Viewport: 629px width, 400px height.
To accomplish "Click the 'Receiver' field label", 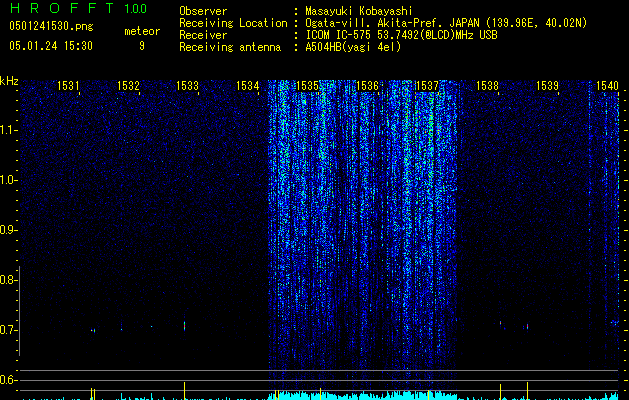I will (x=203, y=35).
